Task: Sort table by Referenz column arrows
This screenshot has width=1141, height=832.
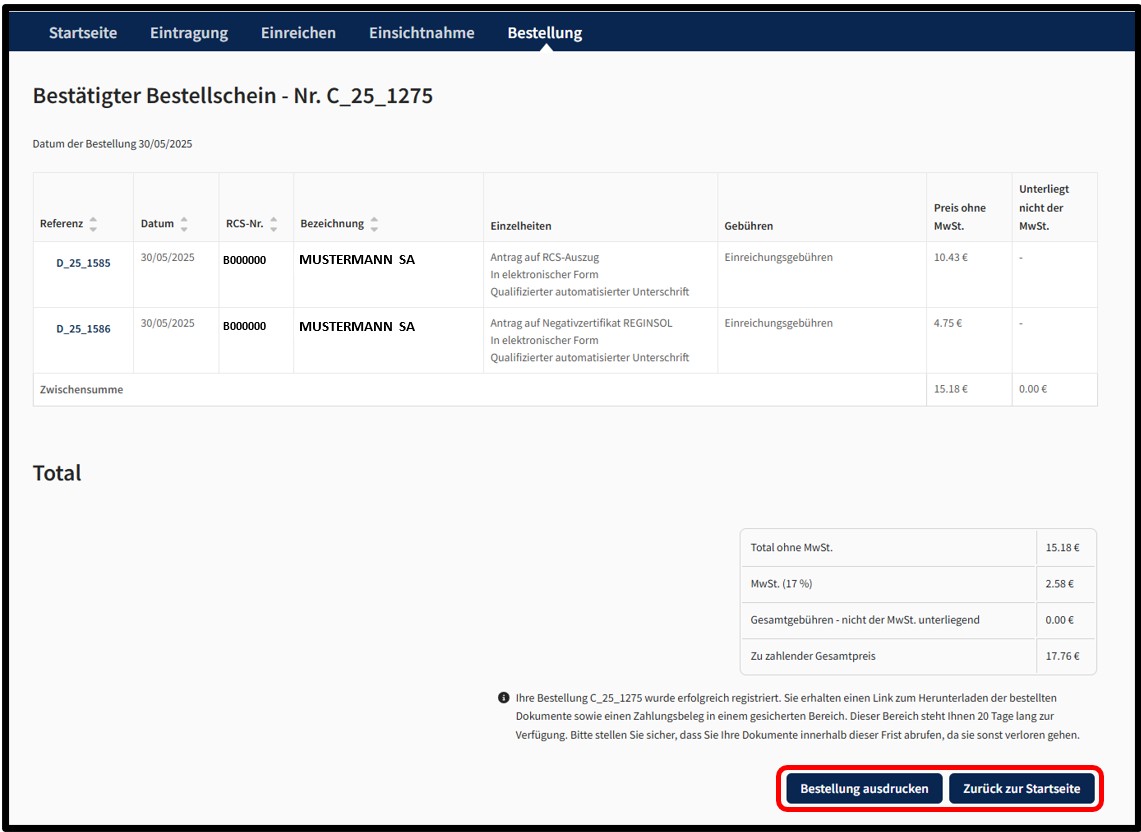Action: 93,224
